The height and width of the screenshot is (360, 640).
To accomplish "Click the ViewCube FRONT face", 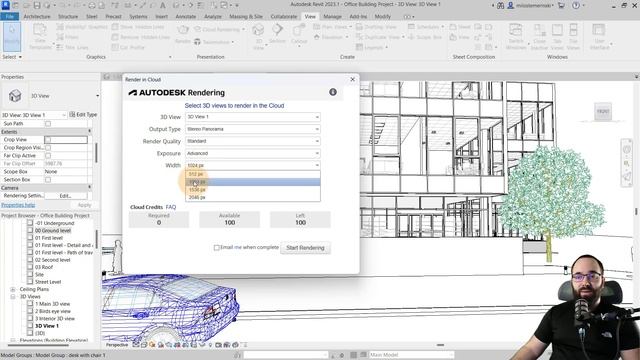I will pyautogui.click(x=603, y=111).
